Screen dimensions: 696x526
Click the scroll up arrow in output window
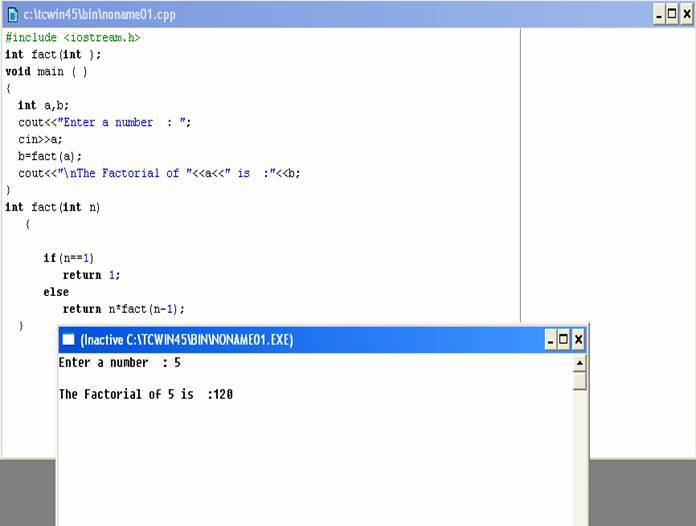point(579,364)
